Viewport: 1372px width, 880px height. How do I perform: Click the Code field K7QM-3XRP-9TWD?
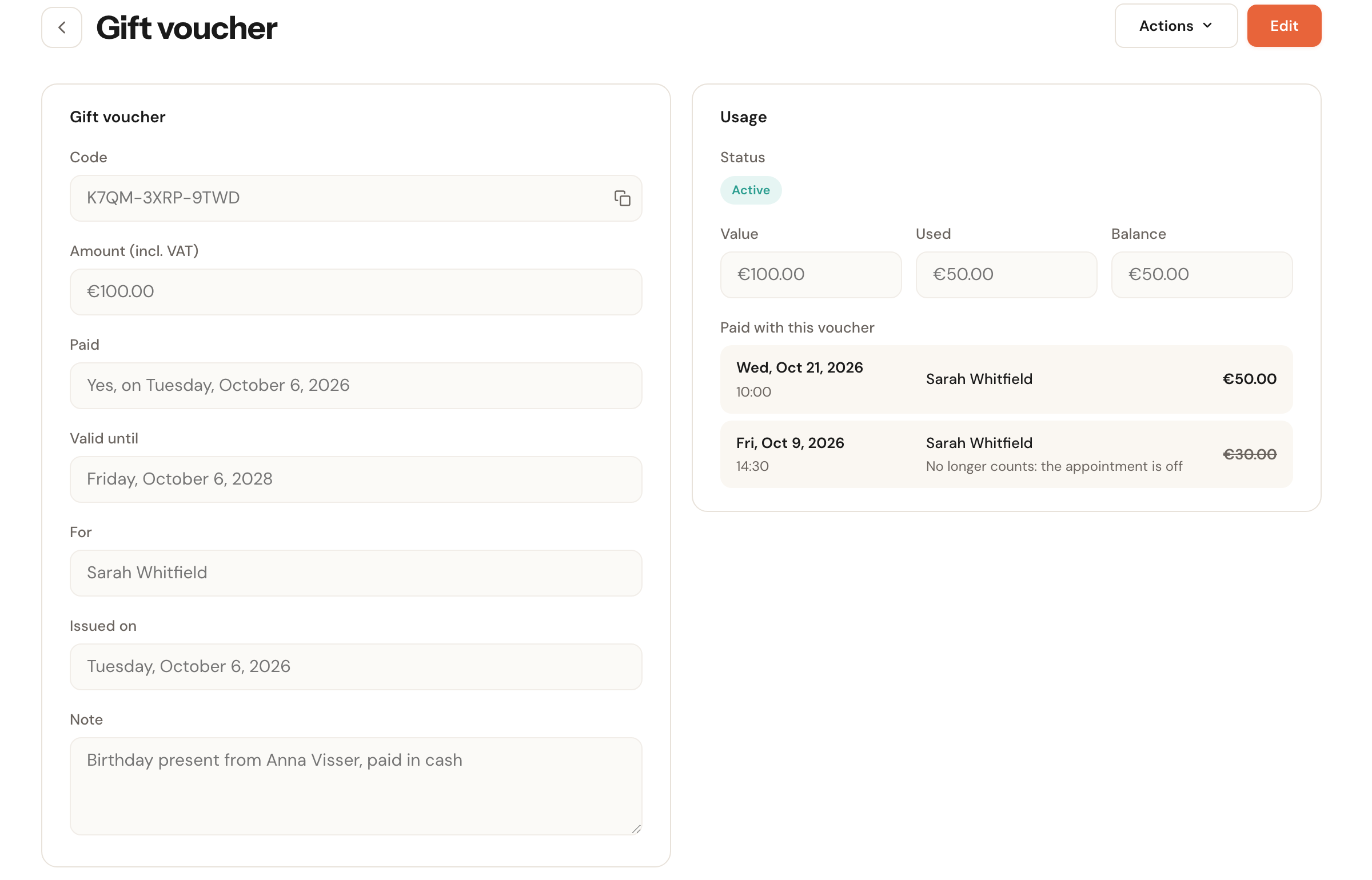pos(356,198)
